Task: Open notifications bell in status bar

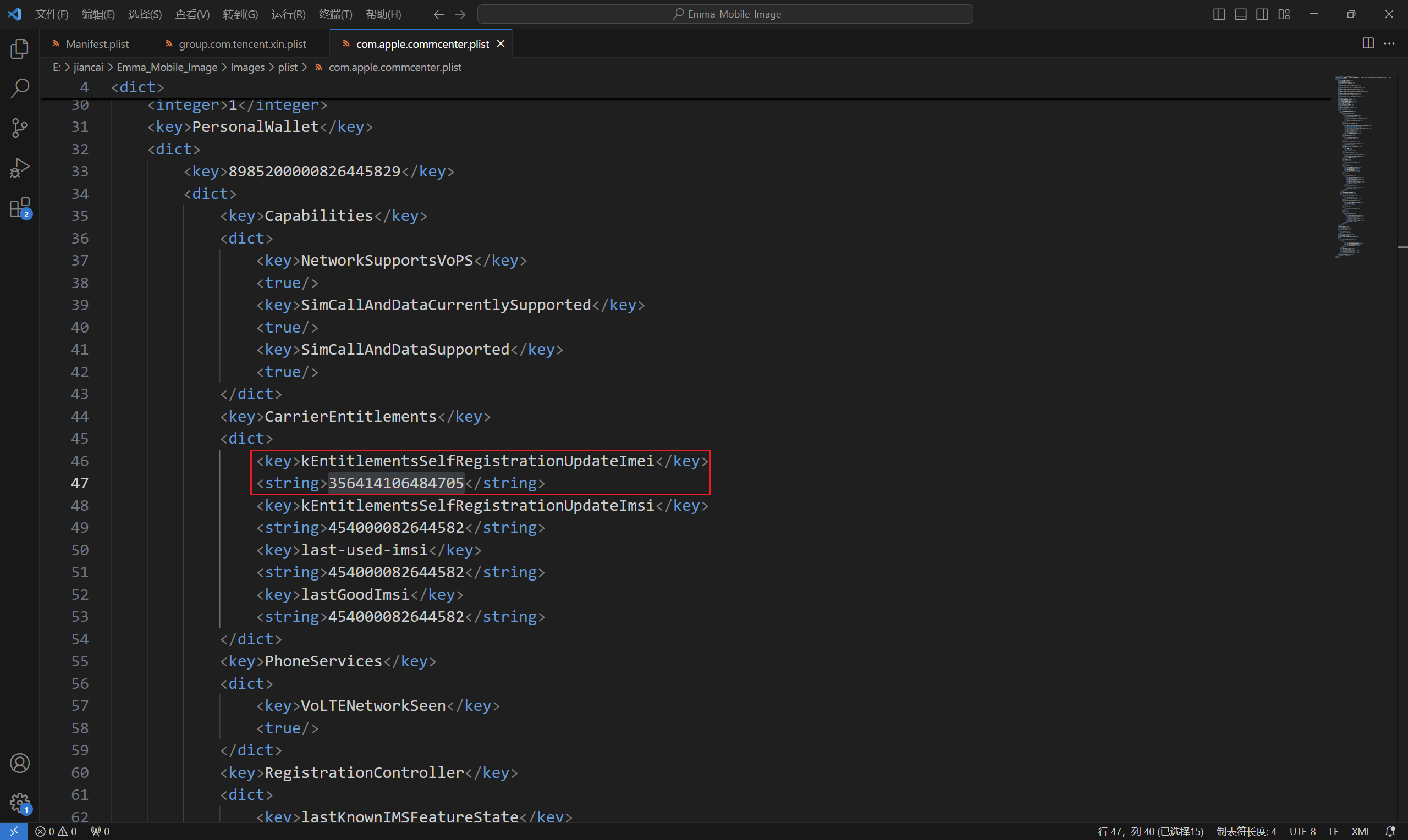Action: tap(1390, 831)
